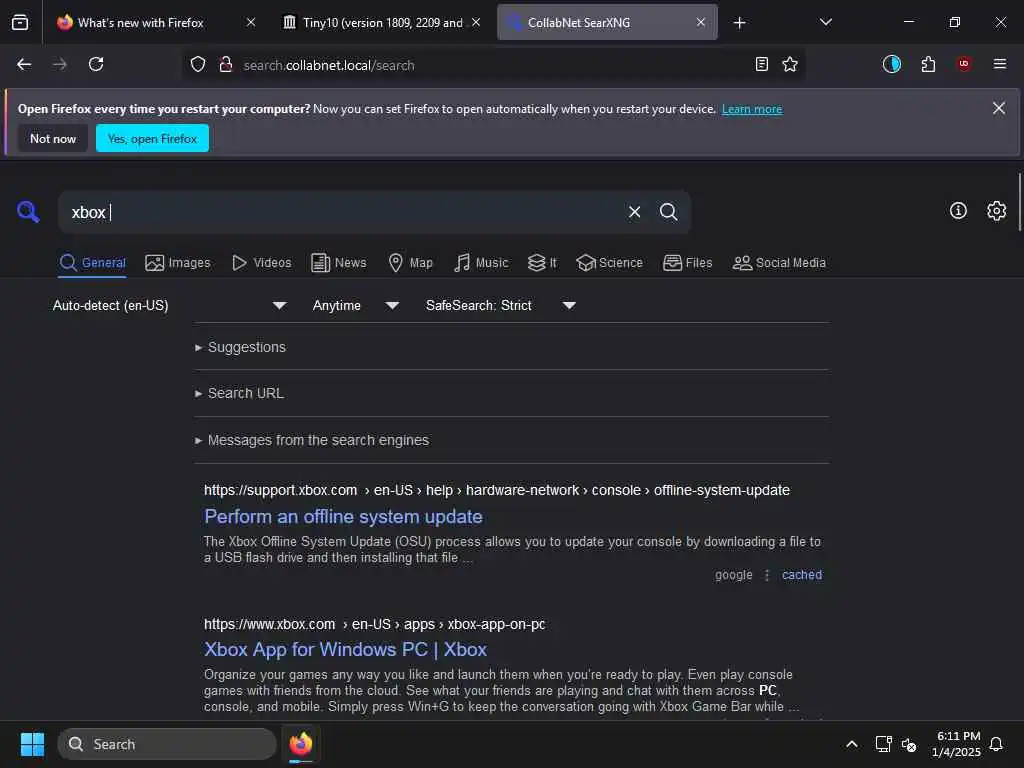The image size is (1024, 768).
Task: Click the www.xbox.com result URL
Action: 374,624
